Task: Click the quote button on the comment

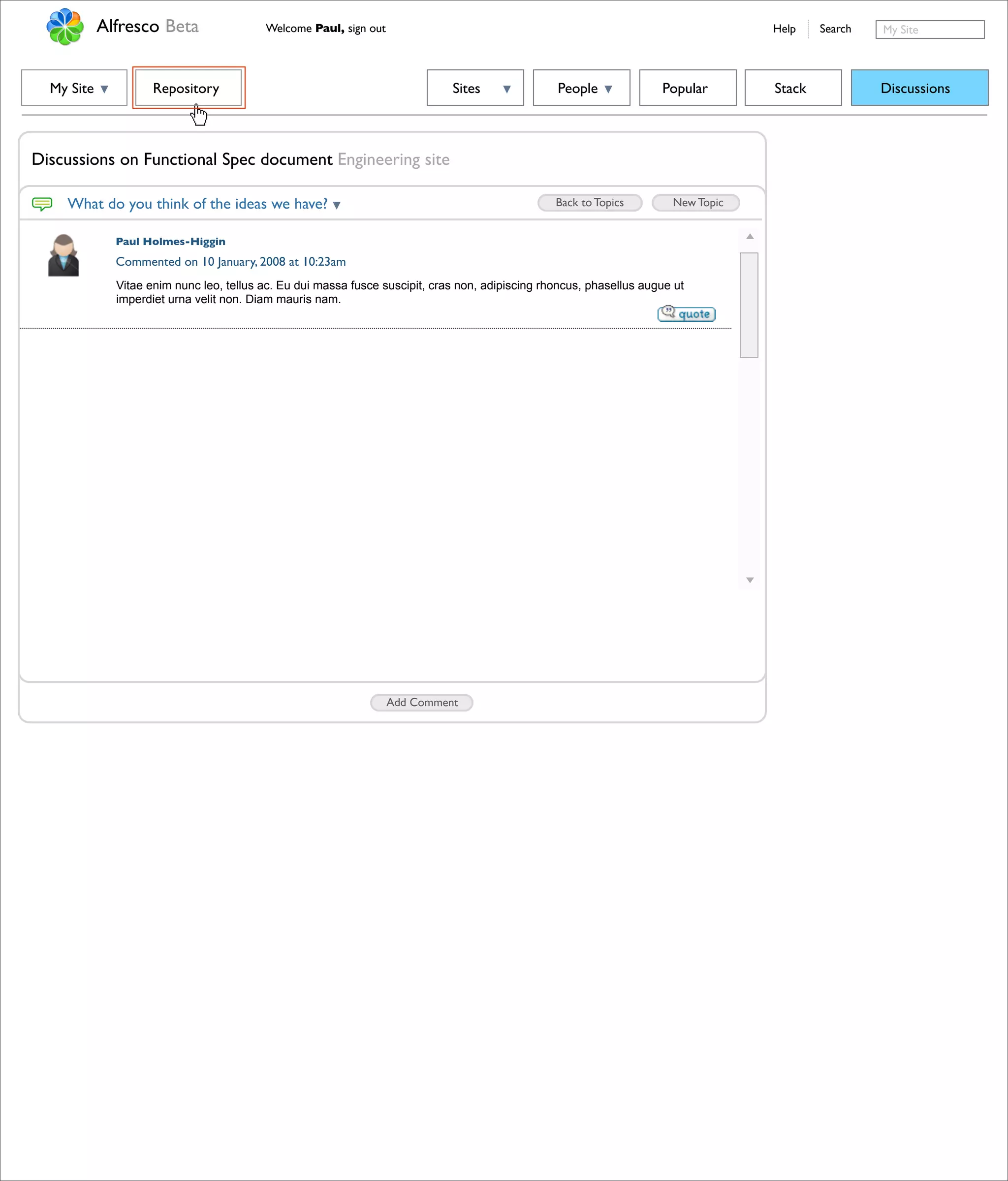Action: point(687,313)
